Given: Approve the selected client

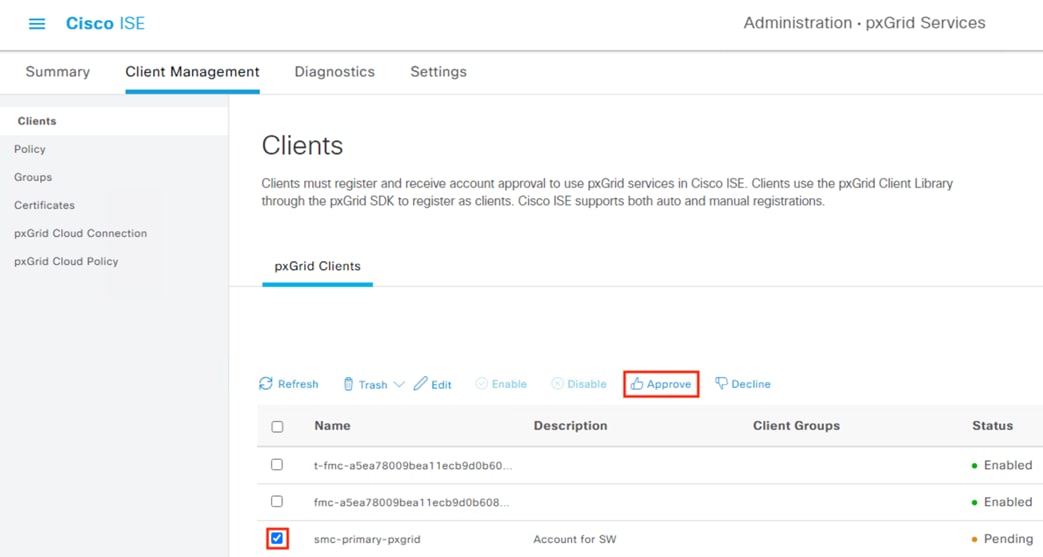Looking at the screenshot, I should click(x=661, y=384).
